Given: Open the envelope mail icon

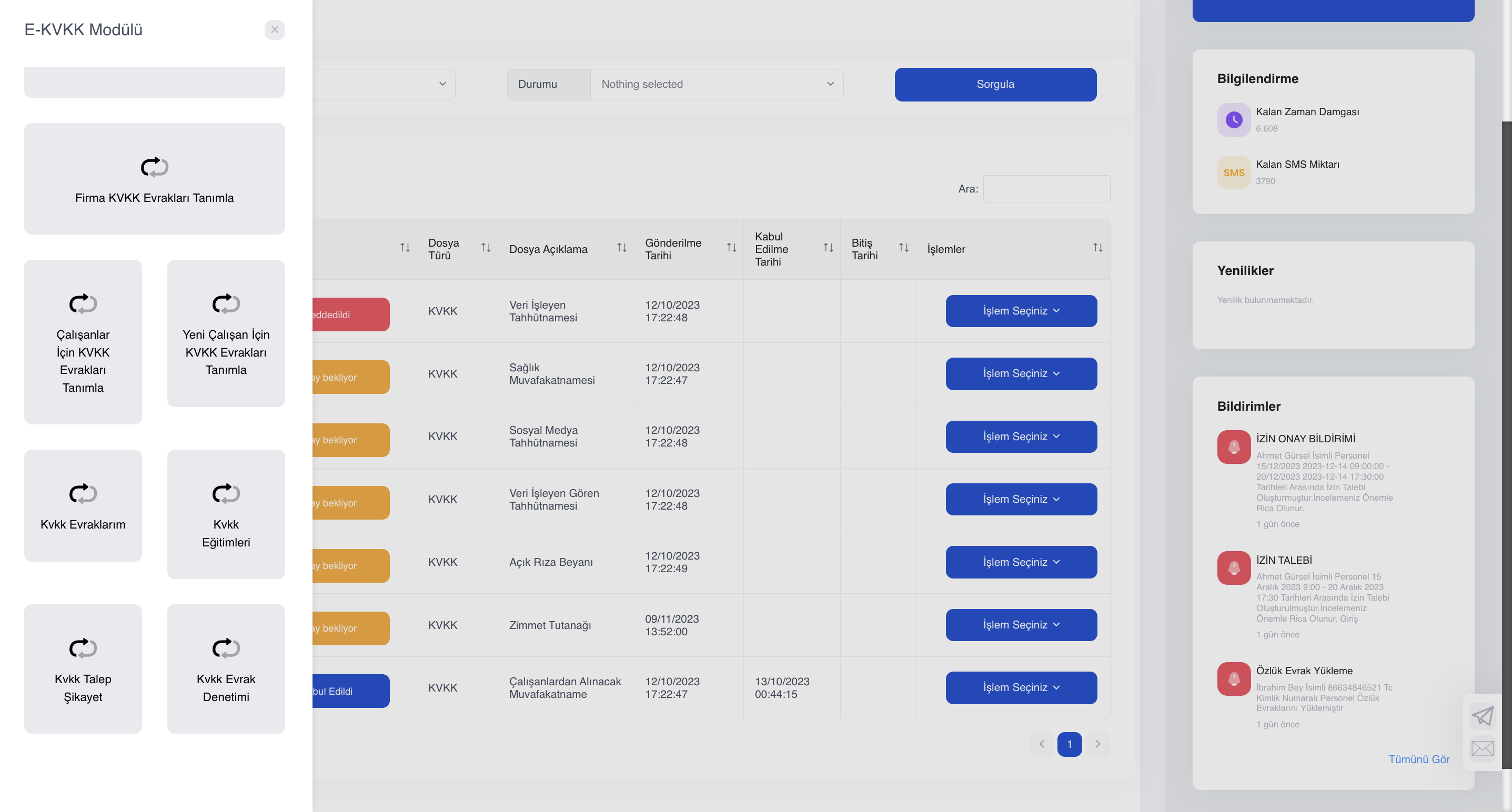Looking at the screenshot, I should (x=1483, y=749).
